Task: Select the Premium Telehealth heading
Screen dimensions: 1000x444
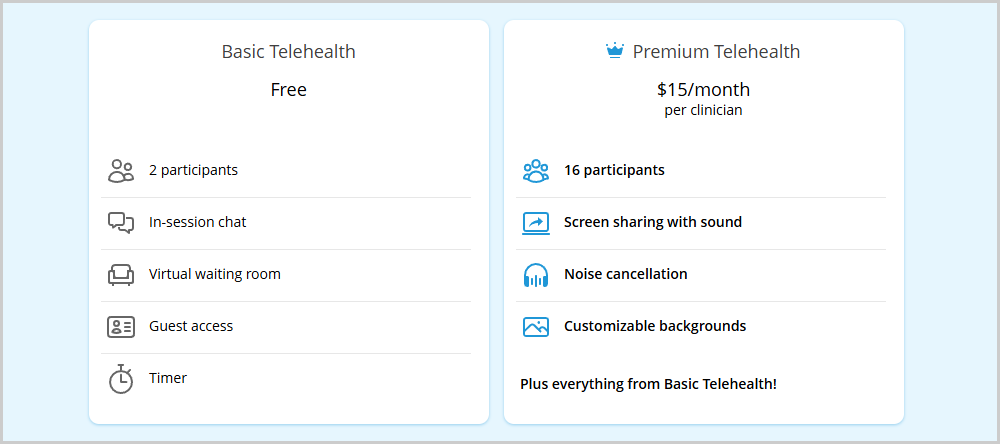Action: 716,52
